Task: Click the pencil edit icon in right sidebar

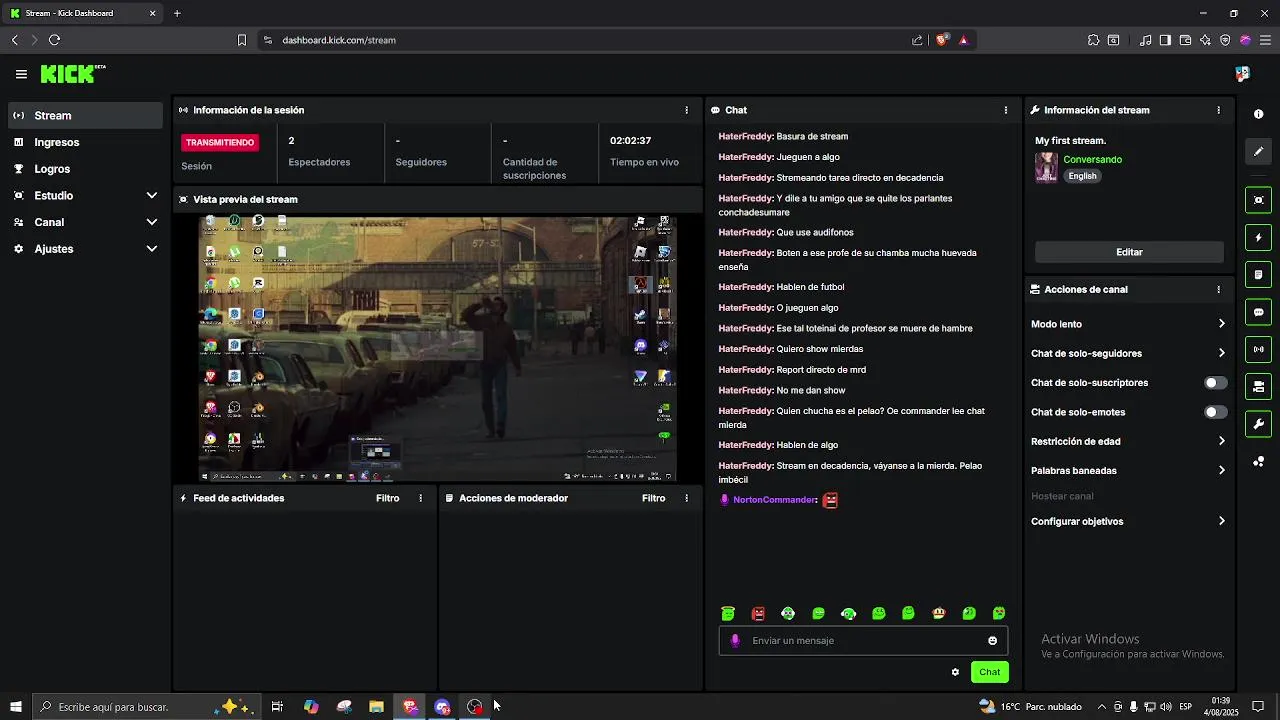Action: tap(1259, 151)
